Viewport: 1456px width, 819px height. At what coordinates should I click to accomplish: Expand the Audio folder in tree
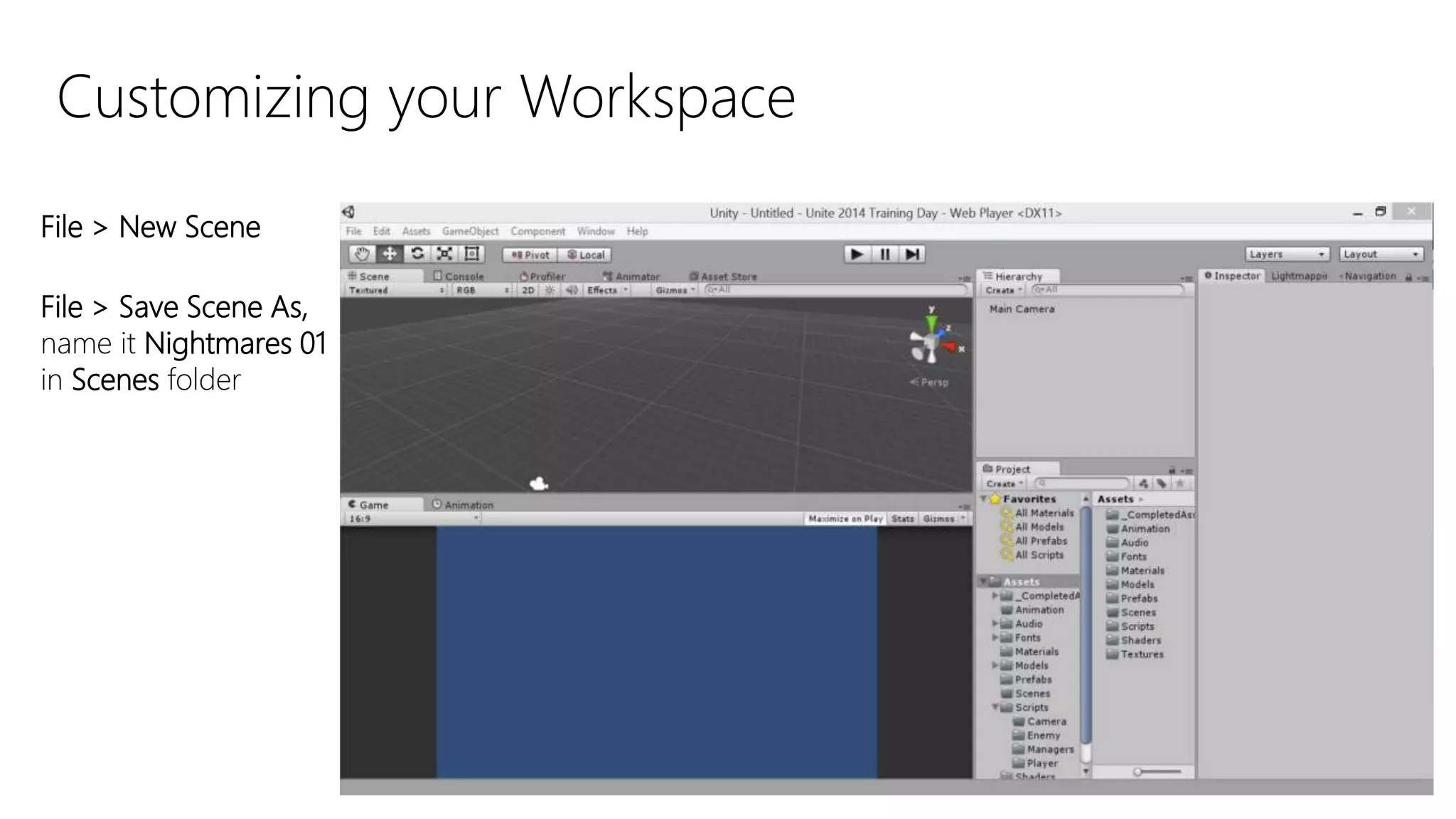pyautogui.click(x=996, y=623)
